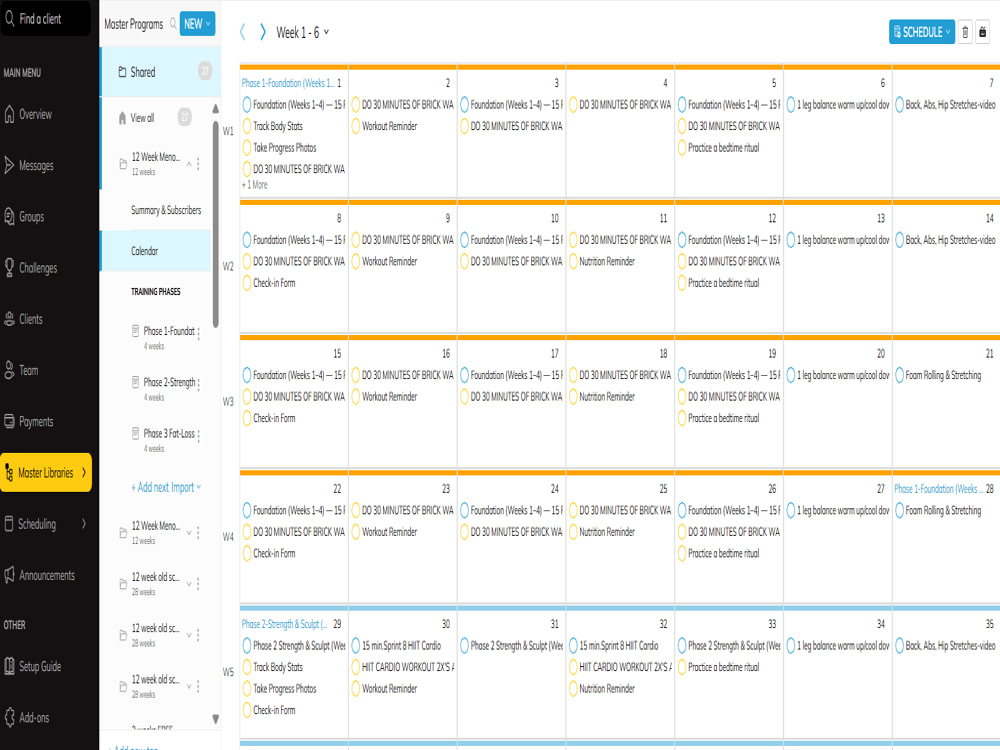This screenshot has height=750, width=1000.
Task: Open the NEW dropdown button
Action: click(x=197, y=24)
